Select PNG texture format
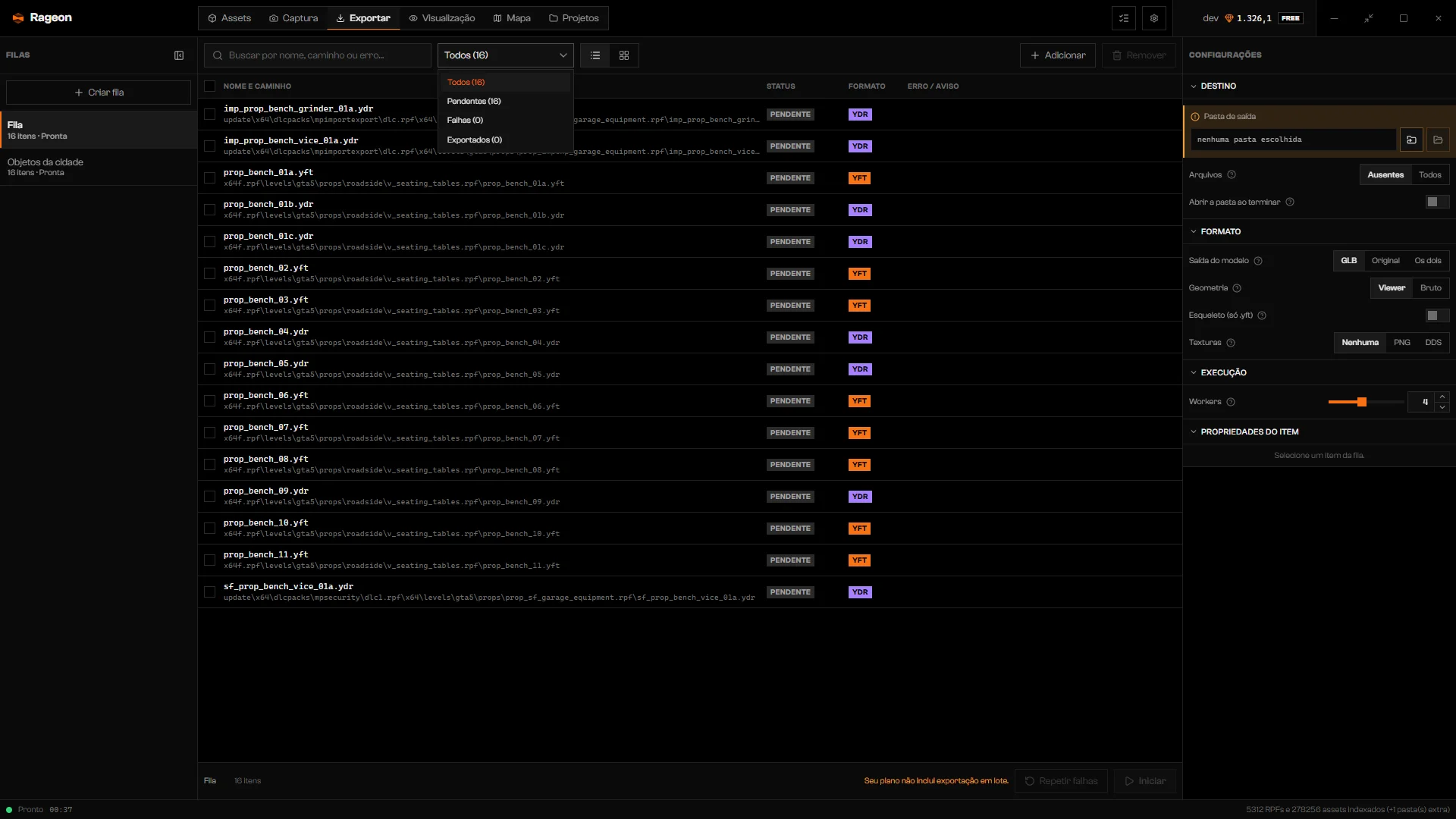Screen dimensions: 1456x819 (x=1402, y=343)
